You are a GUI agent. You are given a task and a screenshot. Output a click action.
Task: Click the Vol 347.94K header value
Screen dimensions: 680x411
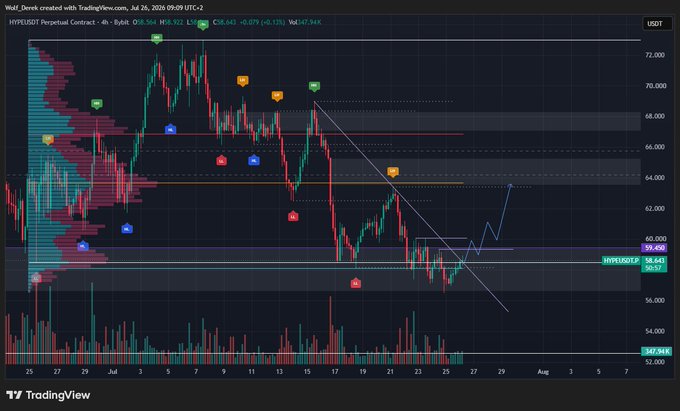point(305,22)
